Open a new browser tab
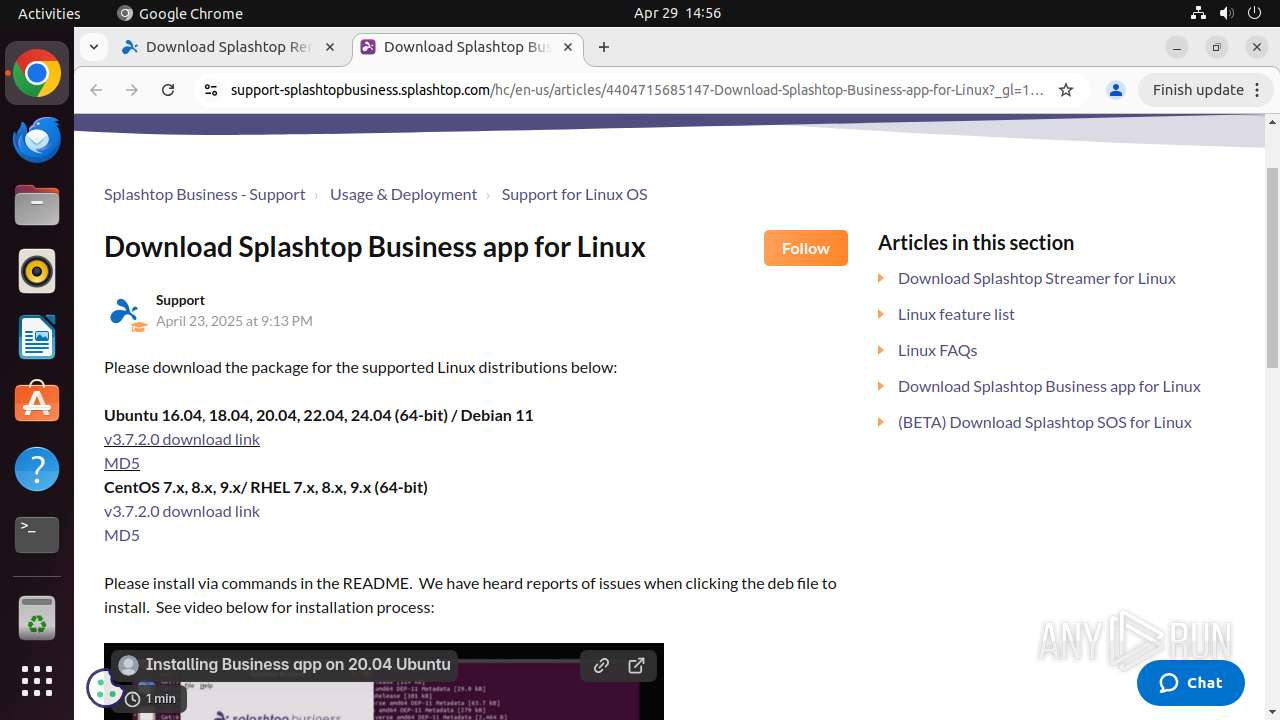The height and width of the screenshot is (720, 1280). (604, 47)
